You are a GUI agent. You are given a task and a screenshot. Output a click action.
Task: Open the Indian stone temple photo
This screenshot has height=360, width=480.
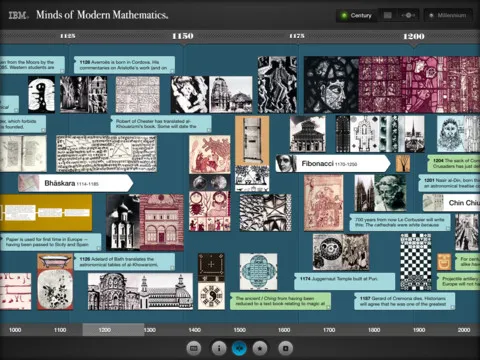coord(231,95)
